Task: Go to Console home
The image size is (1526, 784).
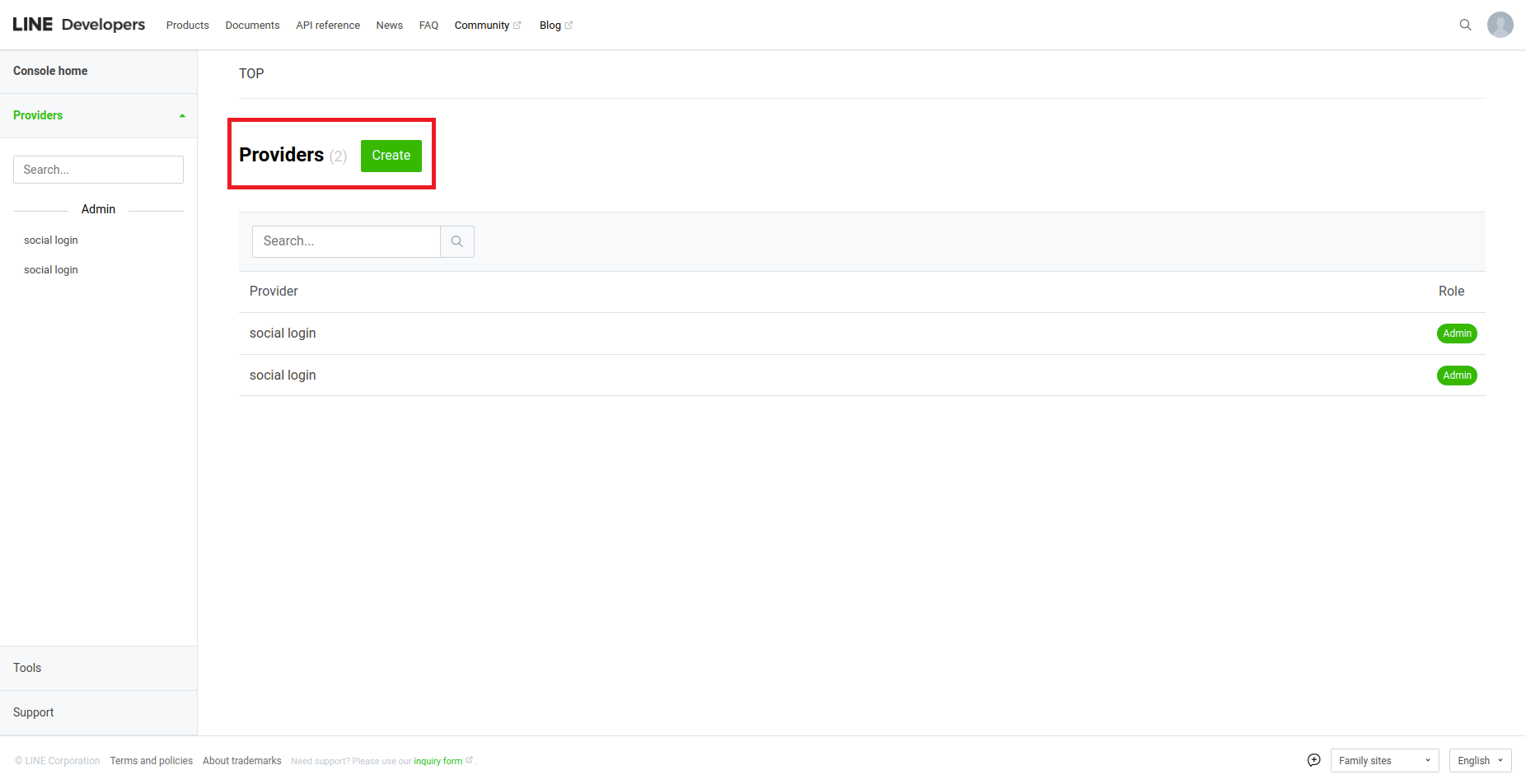Action: coord(50,71)
